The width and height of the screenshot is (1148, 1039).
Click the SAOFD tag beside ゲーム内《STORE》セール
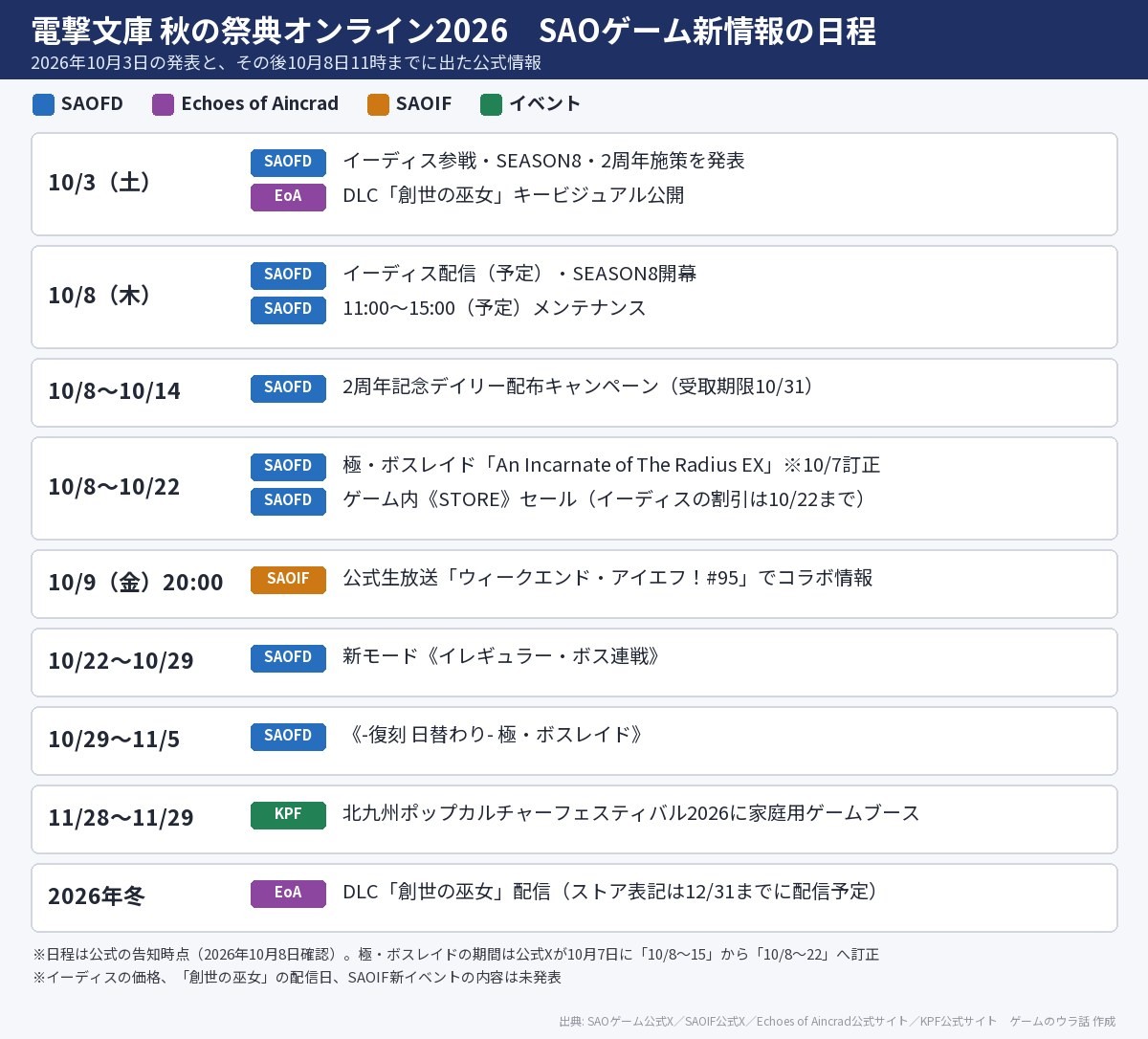coord(288,500)
